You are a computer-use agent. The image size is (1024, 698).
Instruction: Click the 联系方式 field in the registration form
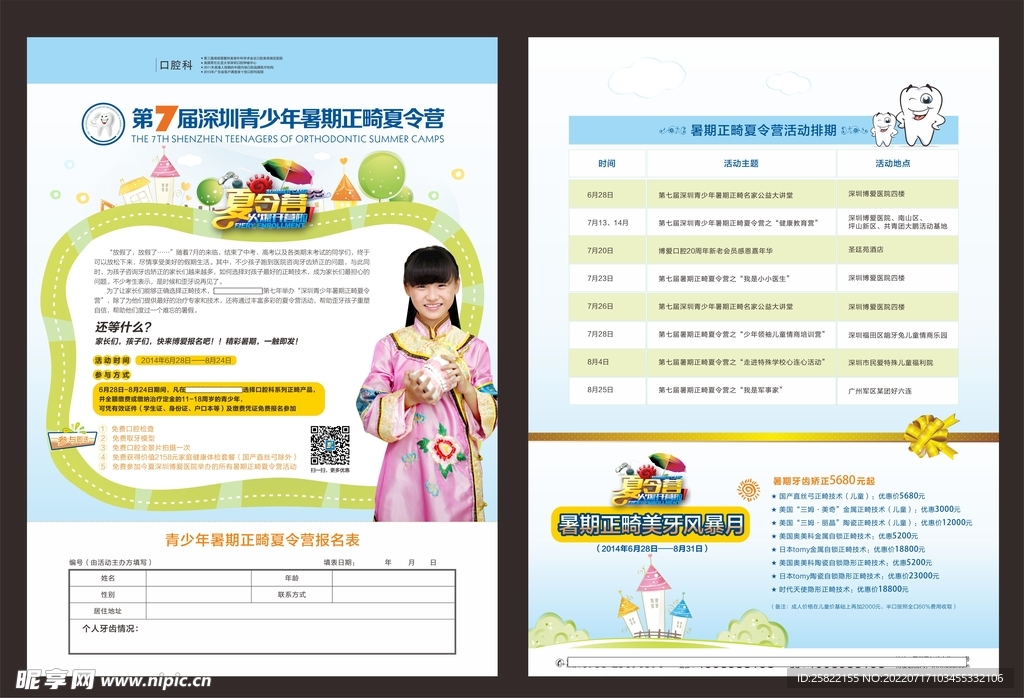291,594
